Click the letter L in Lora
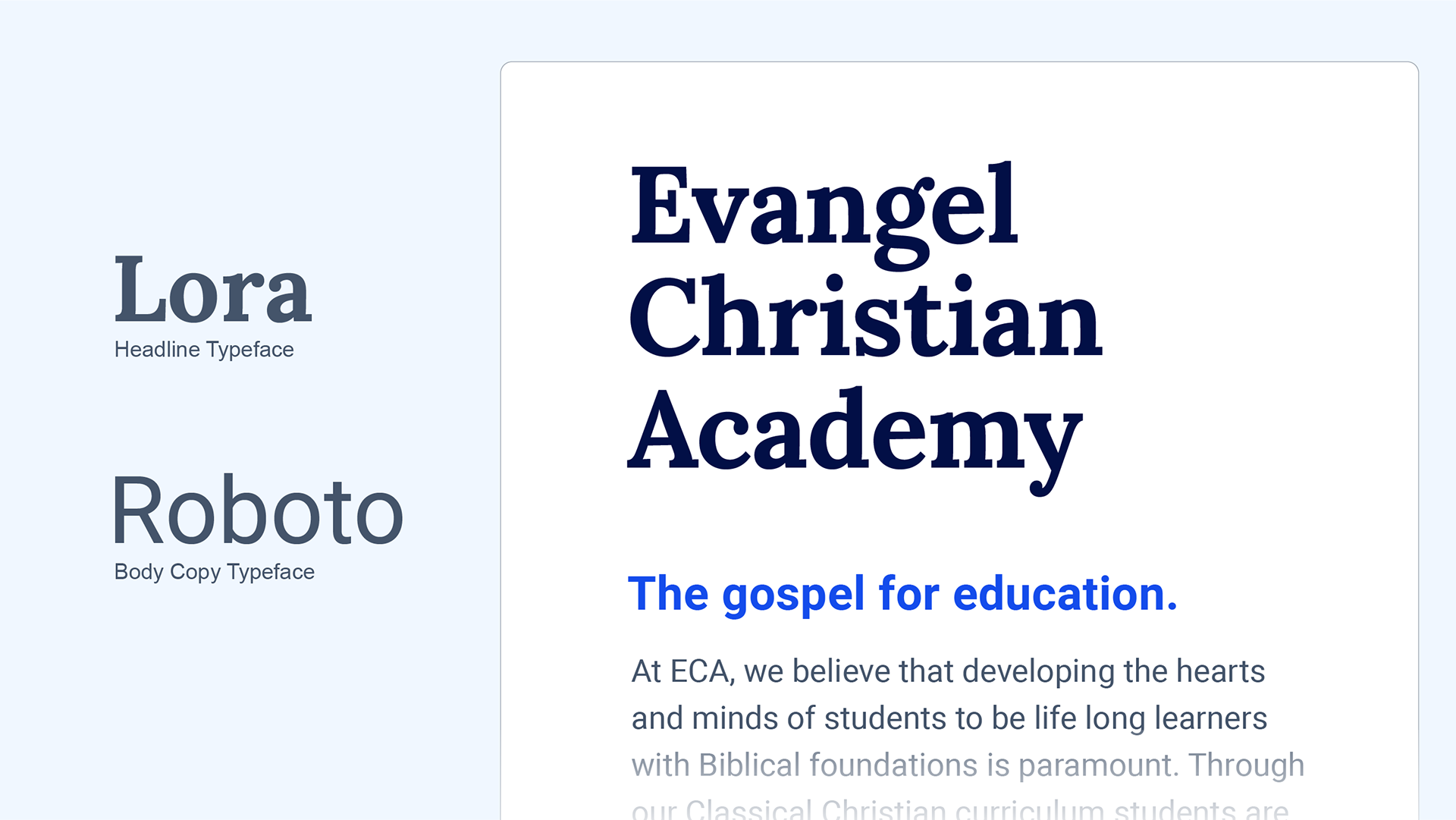Viewport: 1456px width, 820px height. pyautogui.click(x=140, y=289)
